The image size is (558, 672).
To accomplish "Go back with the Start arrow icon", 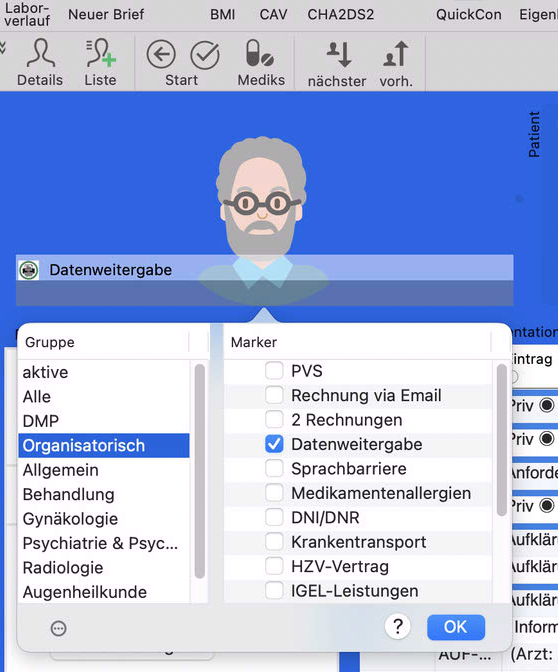I will 161,55.
